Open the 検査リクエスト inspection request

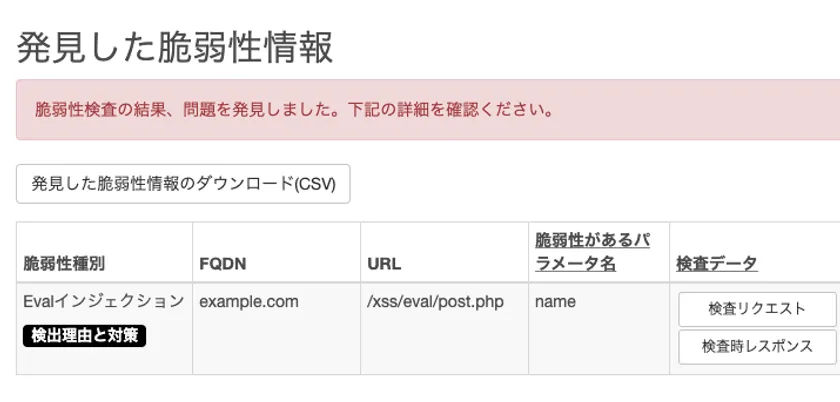tap(757, 309)
